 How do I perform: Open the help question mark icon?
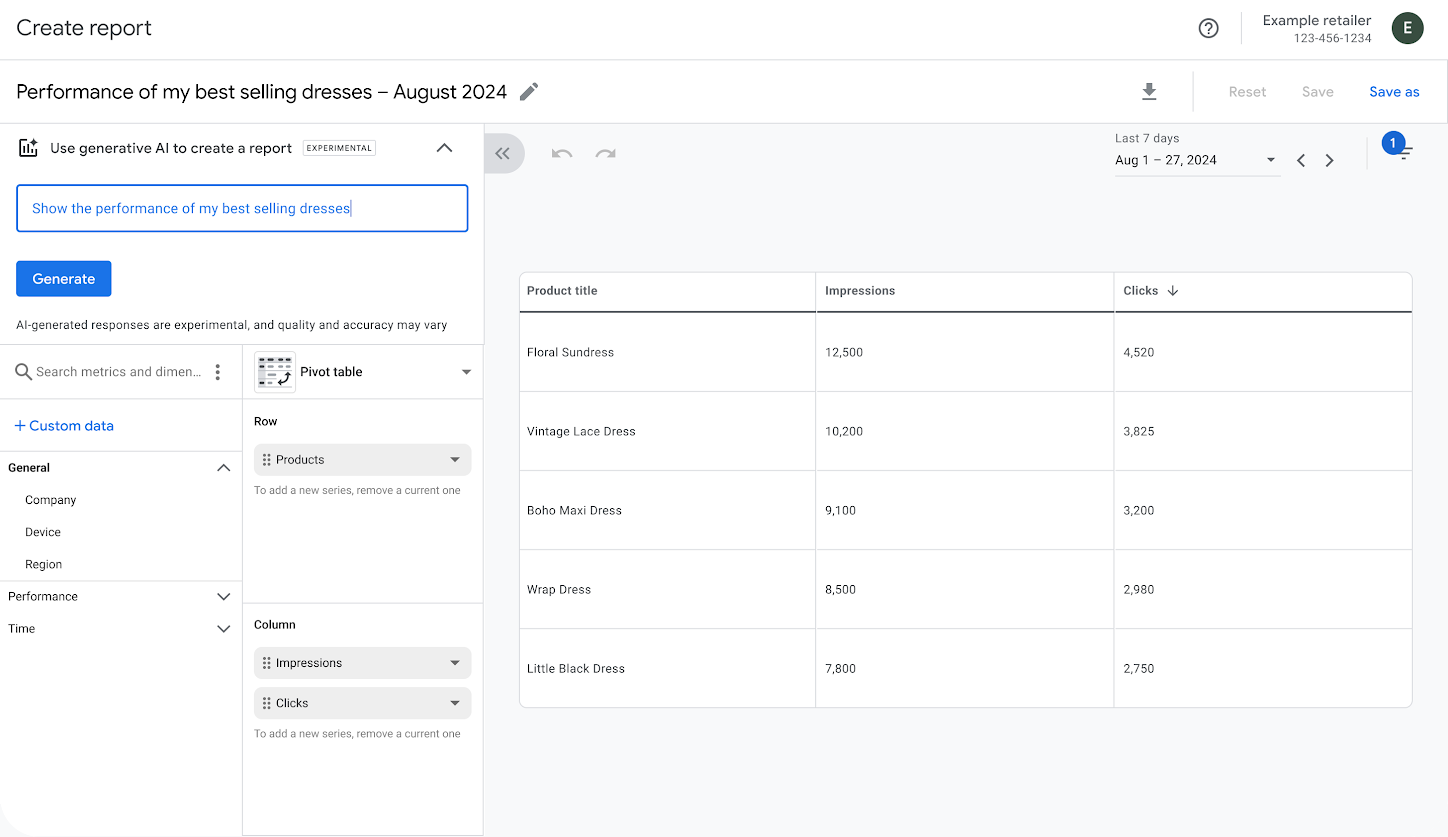click(x=1208, y=28)
